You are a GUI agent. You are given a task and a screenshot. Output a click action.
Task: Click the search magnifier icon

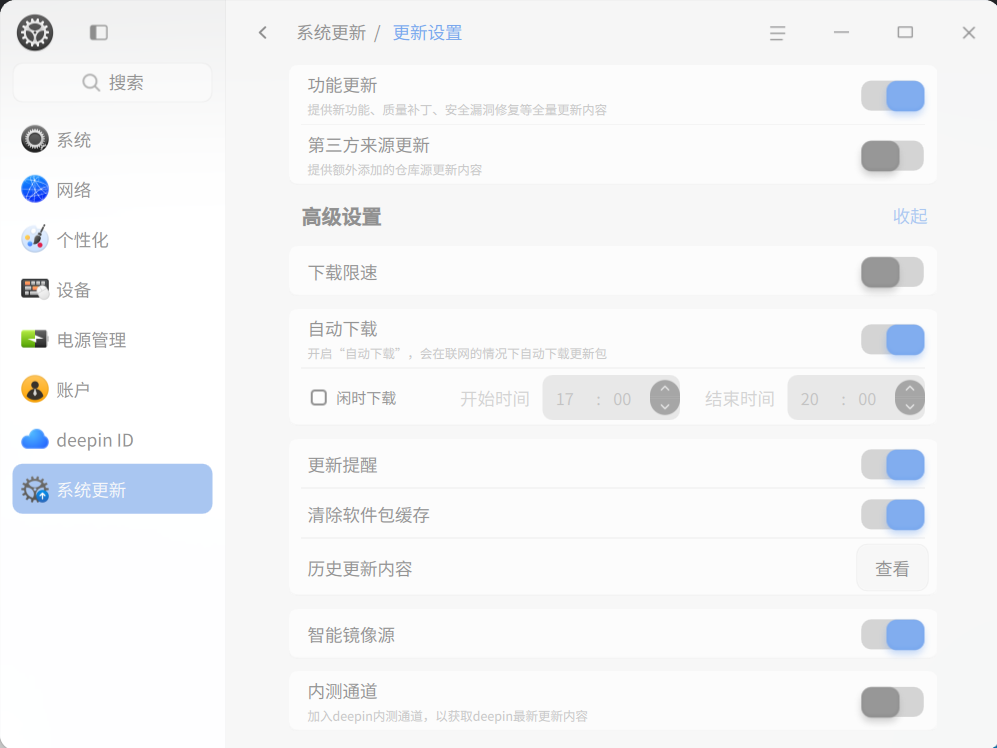point(91,83)
